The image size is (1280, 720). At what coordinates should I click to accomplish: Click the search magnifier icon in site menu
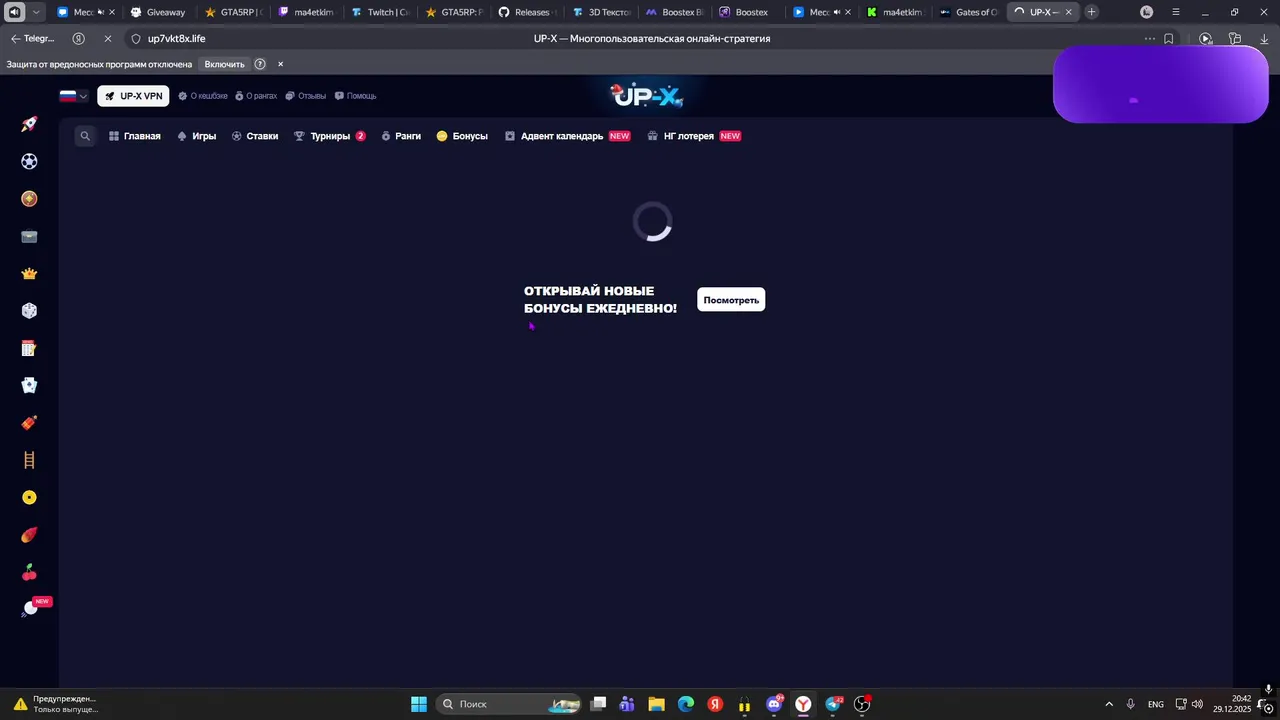click(85, 136)
